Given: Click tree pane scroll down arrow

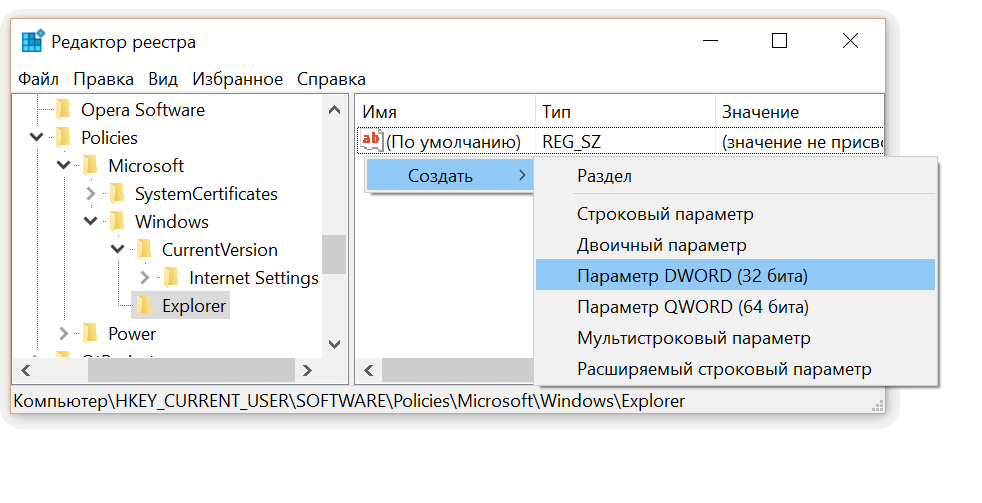Looking at the screenshot, I should point(335,345).
